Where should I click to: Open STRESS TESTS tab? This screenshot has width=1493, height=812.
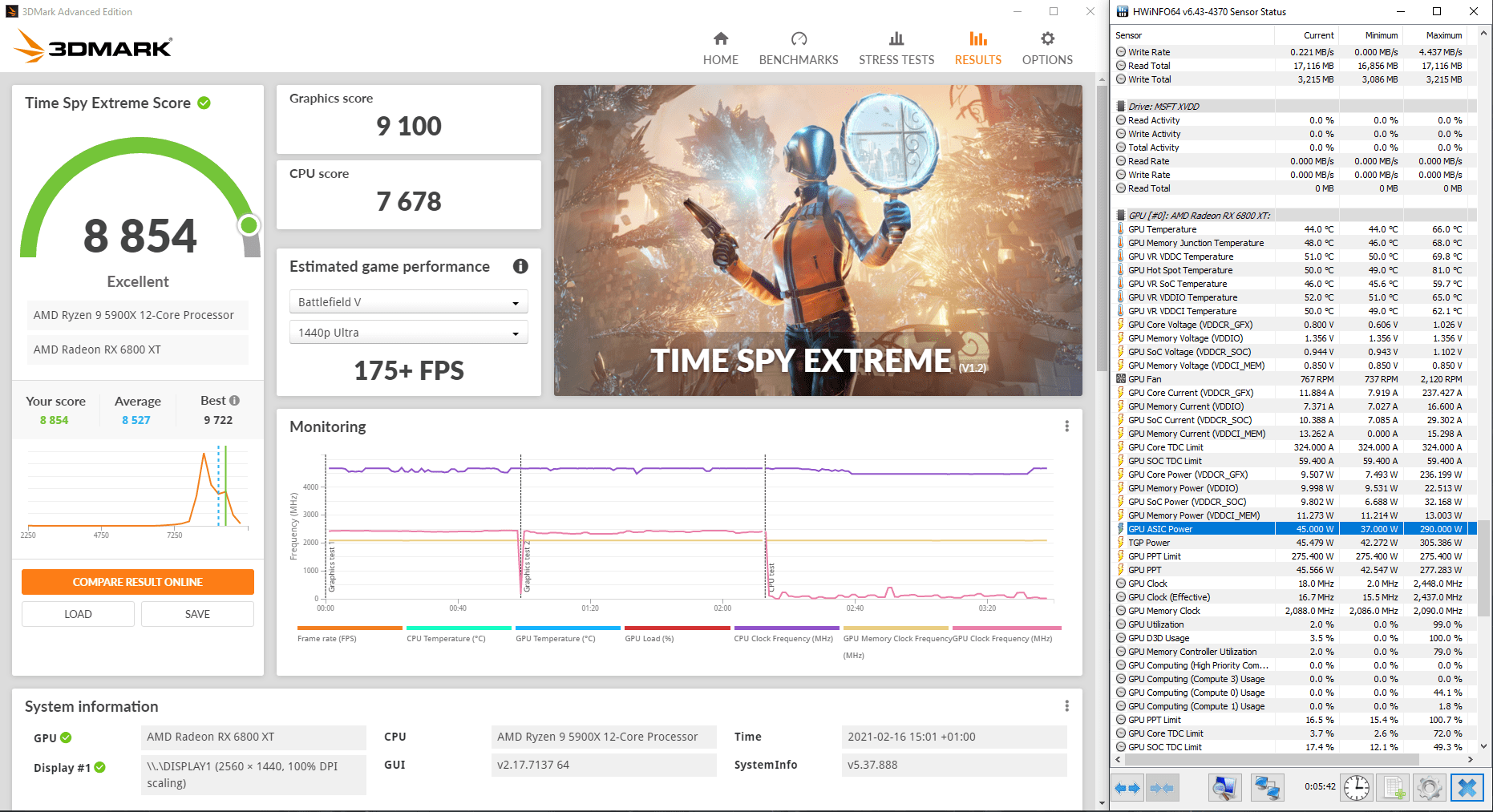[x=896, y=48]
